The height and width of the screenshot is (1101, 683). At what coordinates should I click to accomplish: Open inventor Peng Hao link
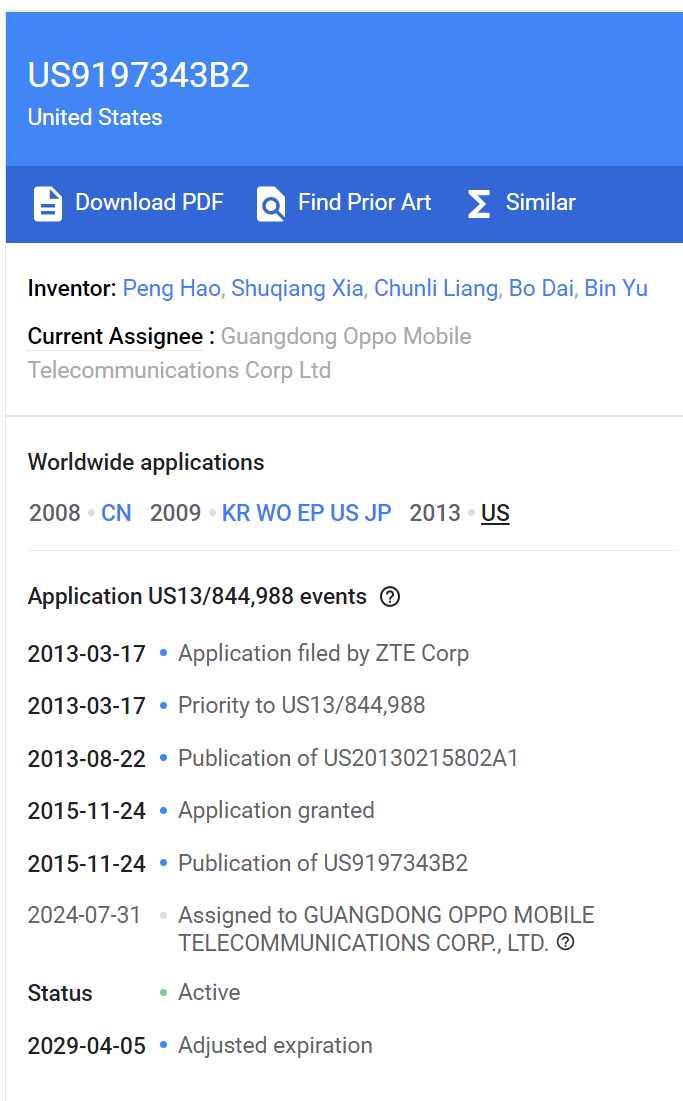coord(173,288)
